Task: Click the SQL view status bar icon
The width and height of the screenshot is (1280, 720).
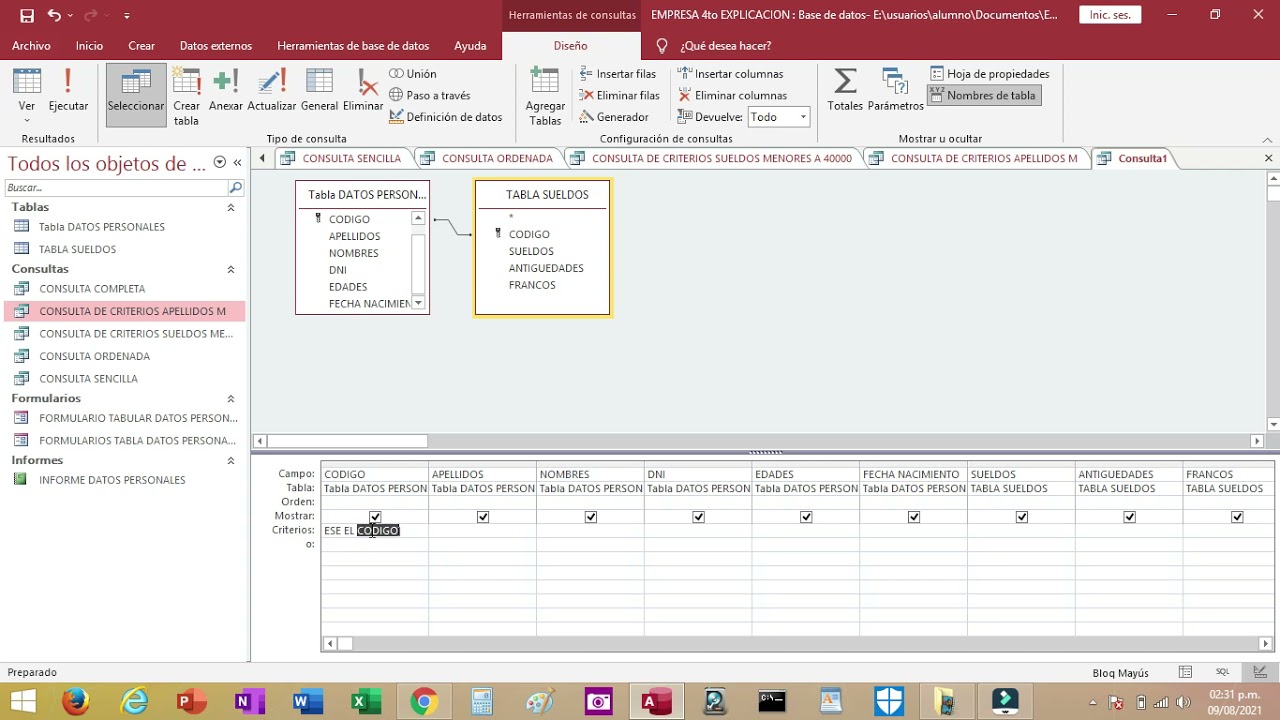Action: click(x=1222, y=672)
